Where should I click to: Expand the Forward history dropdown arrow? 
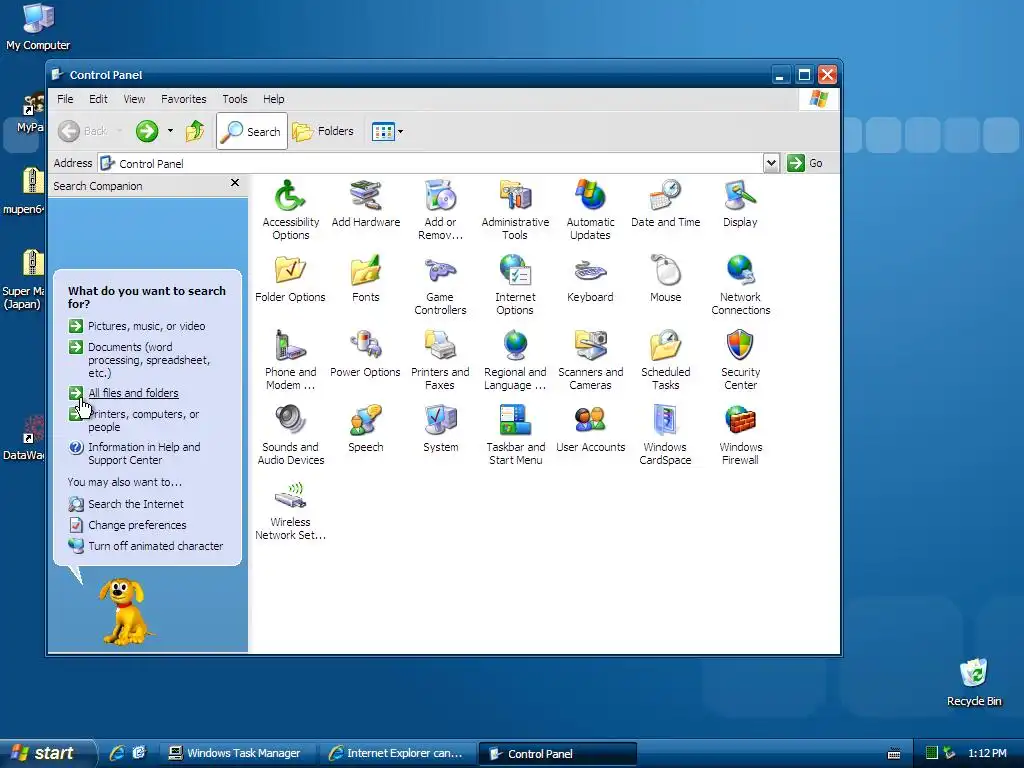pos(170,131)
